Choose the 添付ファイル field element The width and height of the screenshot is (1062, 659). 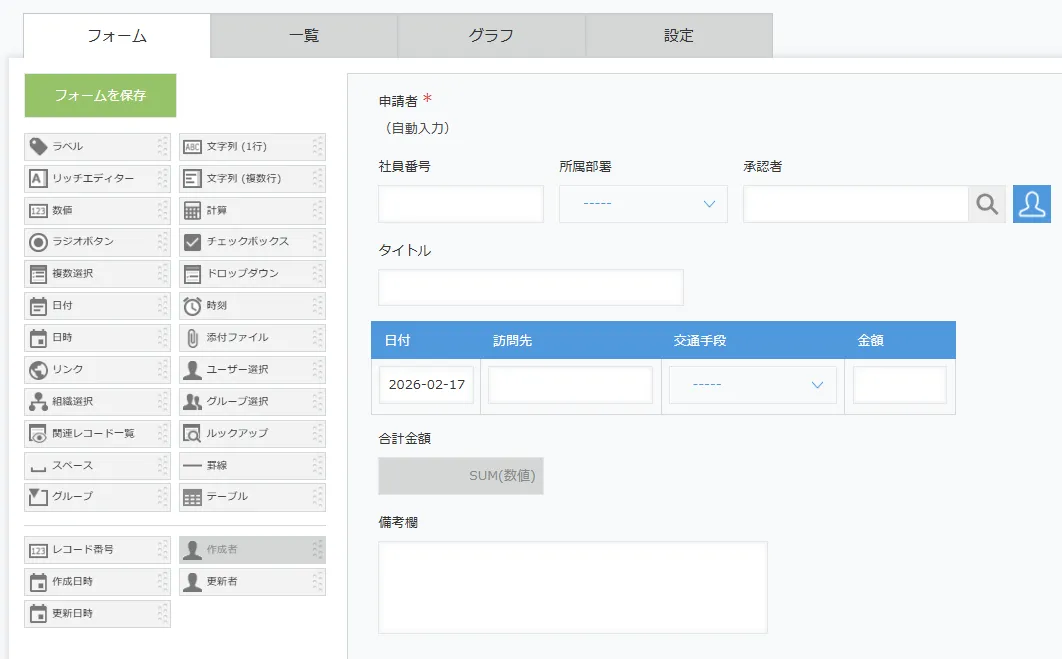point(251,338)
